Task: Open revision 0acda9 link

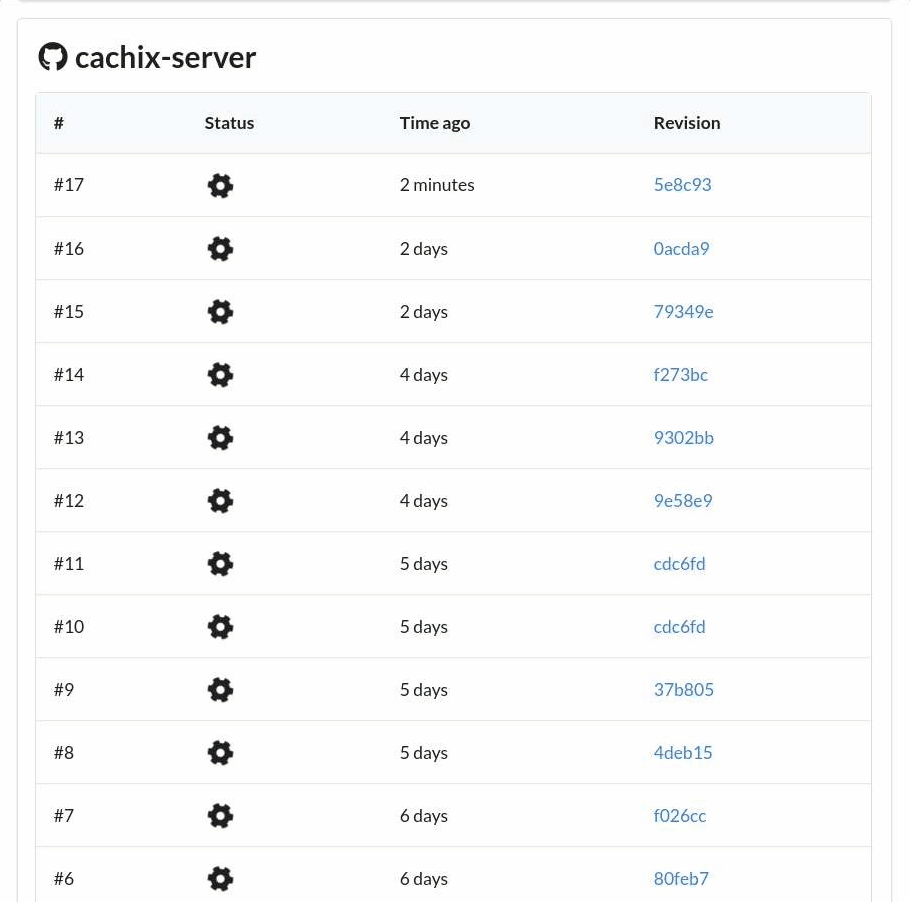Action: (681, 249)
